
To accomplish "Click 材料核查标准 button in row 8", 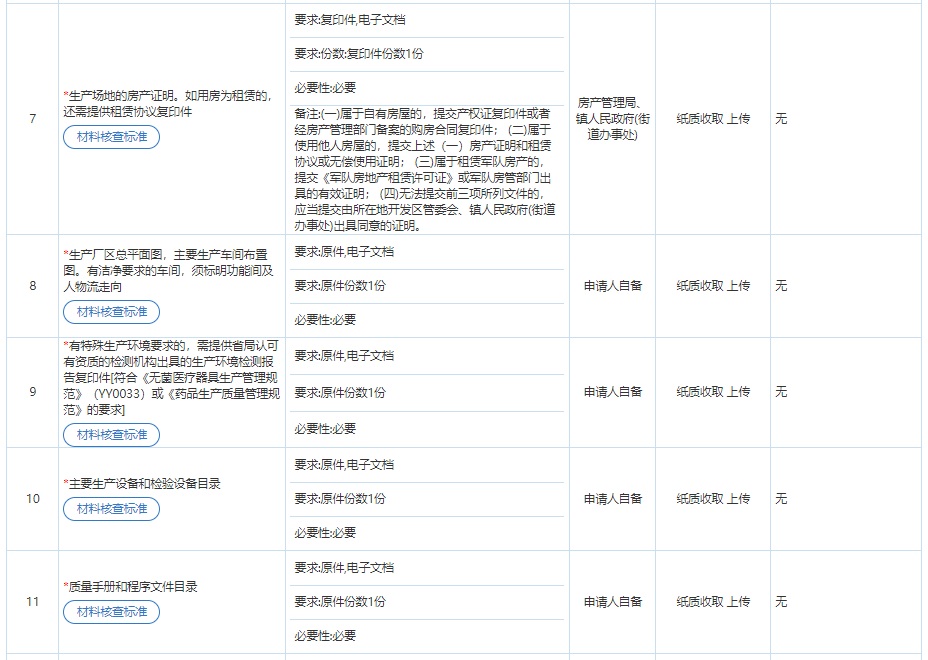I will coord(111,312).
